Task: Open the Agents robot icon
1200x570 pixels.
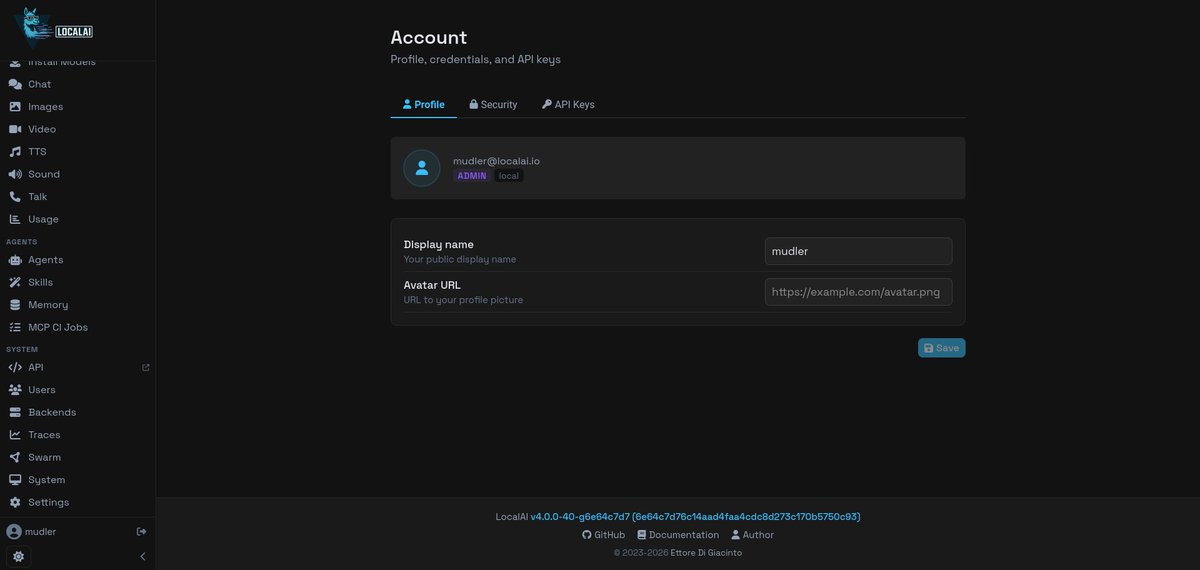Action: pyautogui.click(x=15, y=260)
